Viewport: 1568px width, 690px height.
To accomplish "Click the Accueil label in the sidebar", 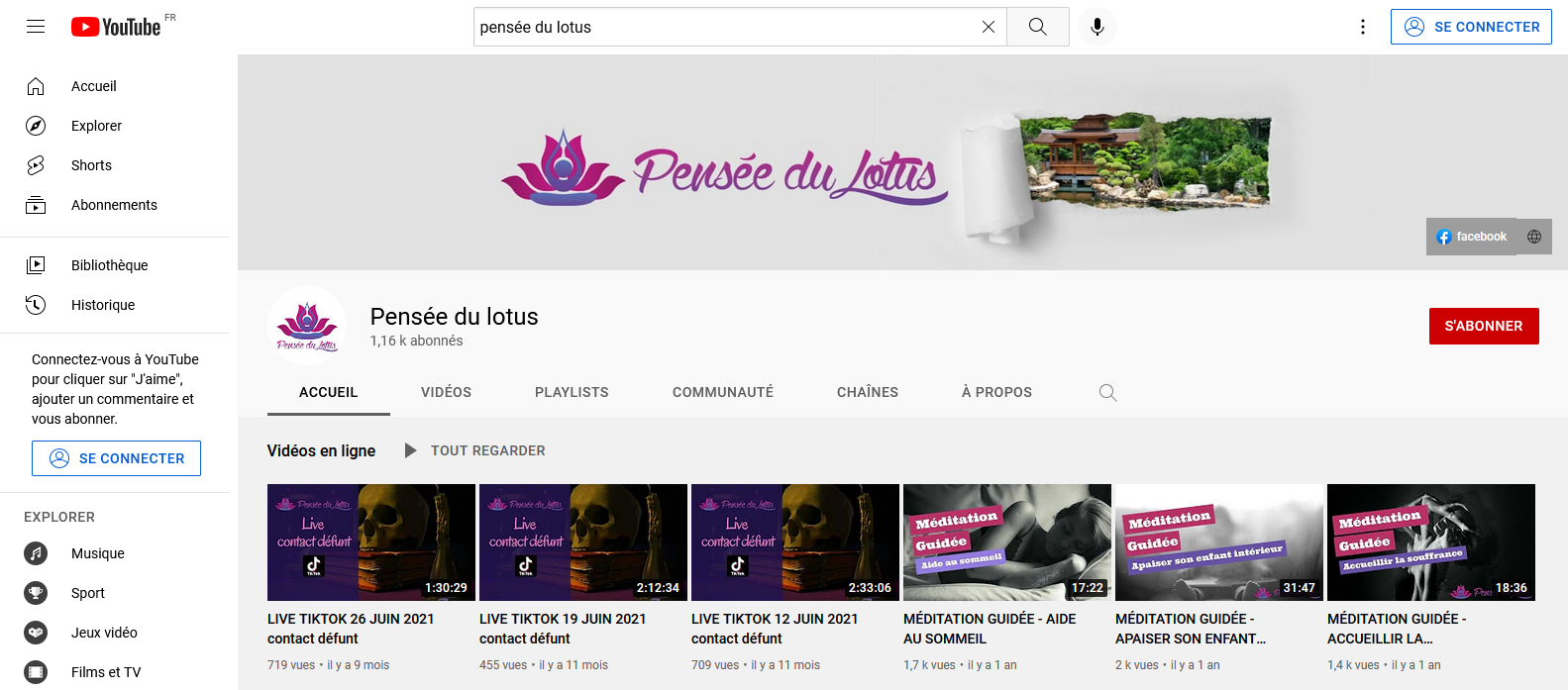I will (x=94, y=86).
